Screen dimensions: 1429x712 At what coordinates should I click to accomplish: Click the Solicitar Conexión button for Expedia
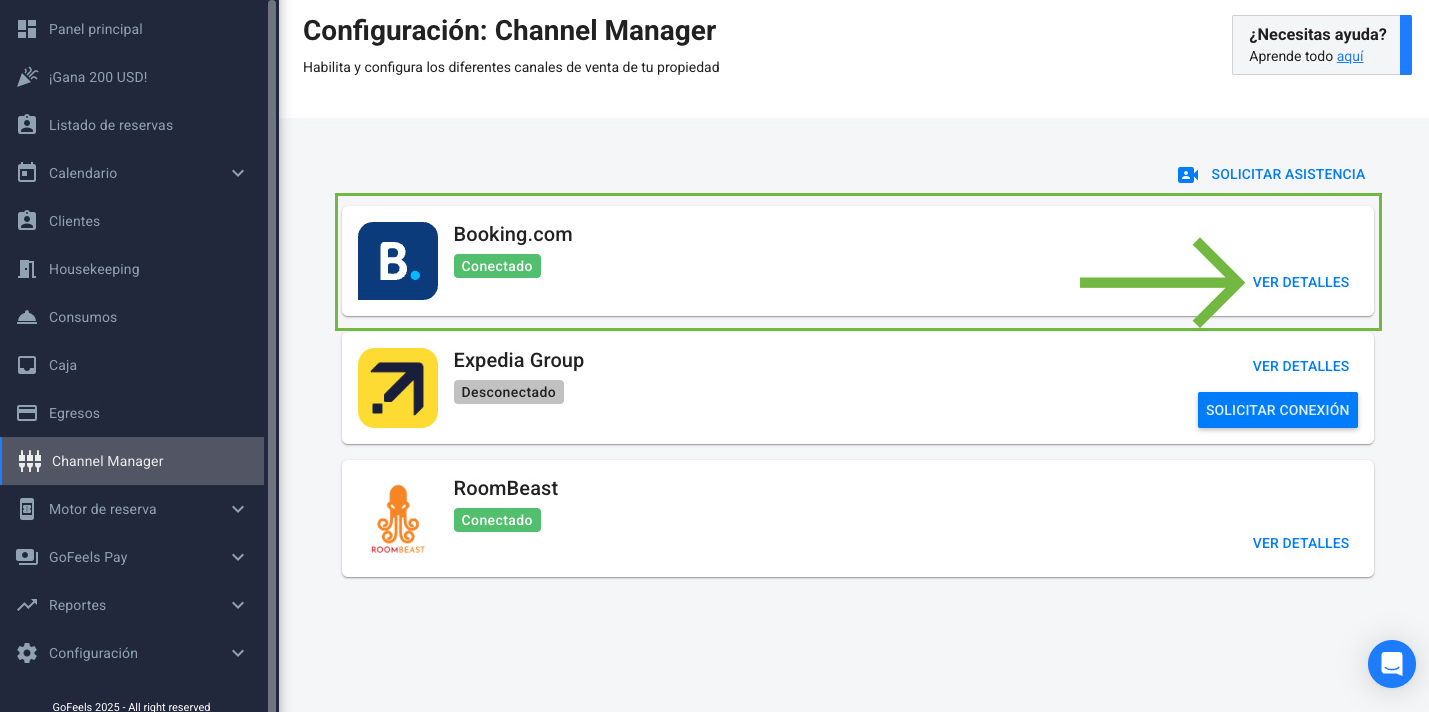(1278, 410)
